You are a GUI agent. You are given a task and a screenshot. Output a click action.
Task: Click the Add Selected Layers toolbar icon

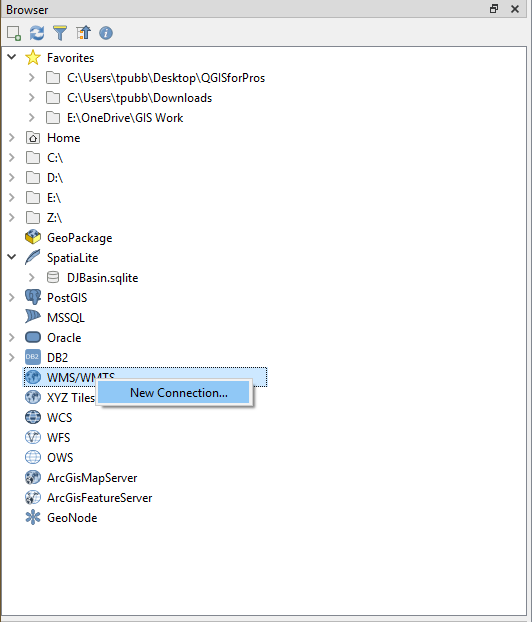(14, 33)
